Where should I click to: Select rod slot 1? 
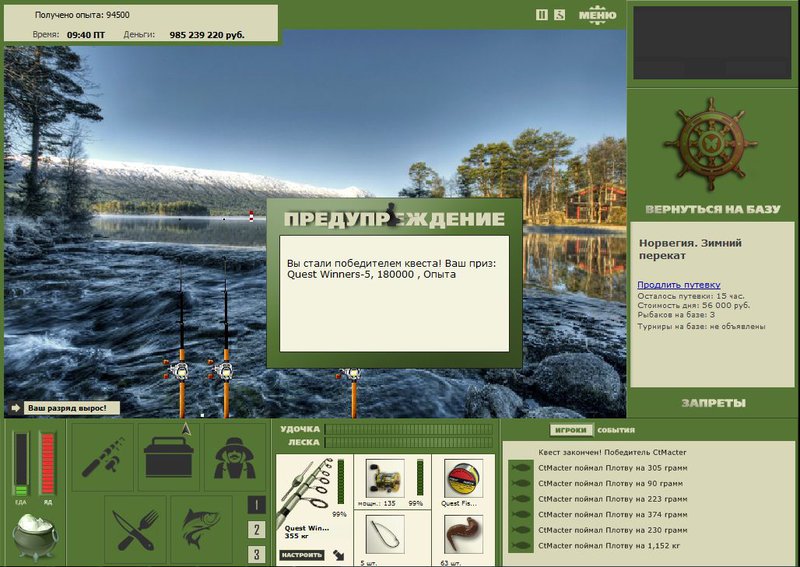pos(256,505)
